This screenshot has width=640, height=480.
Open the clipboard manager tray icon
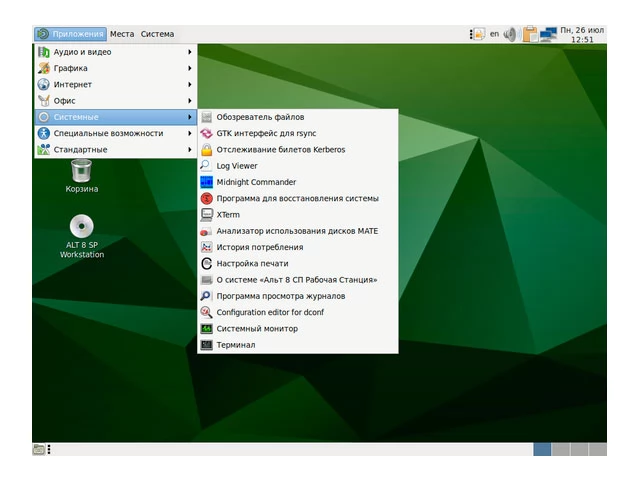tap(530, 34)
